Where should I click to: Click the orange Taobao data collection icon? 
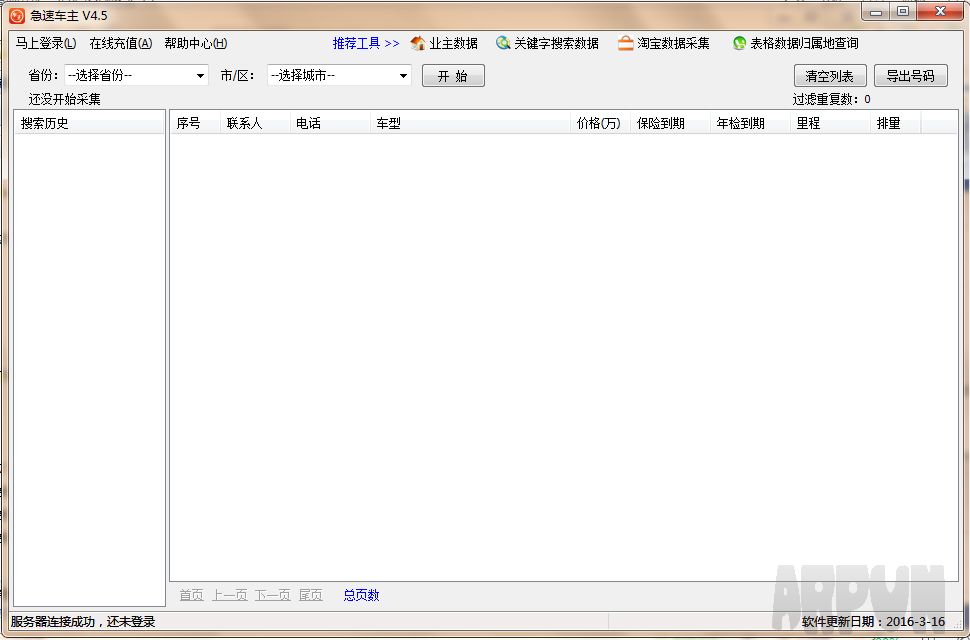tap(626, 43)
